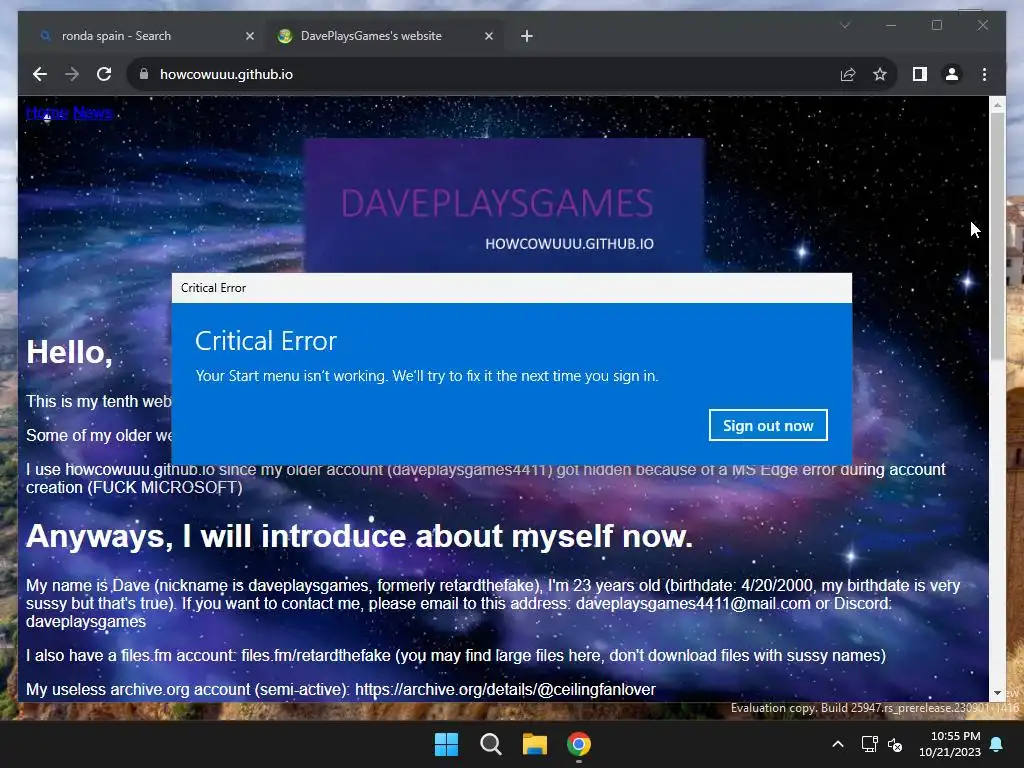Image resolution: width=1024 pixels, height=768 pixels.
Task: Follow the News link on the page
Action: 93,113
